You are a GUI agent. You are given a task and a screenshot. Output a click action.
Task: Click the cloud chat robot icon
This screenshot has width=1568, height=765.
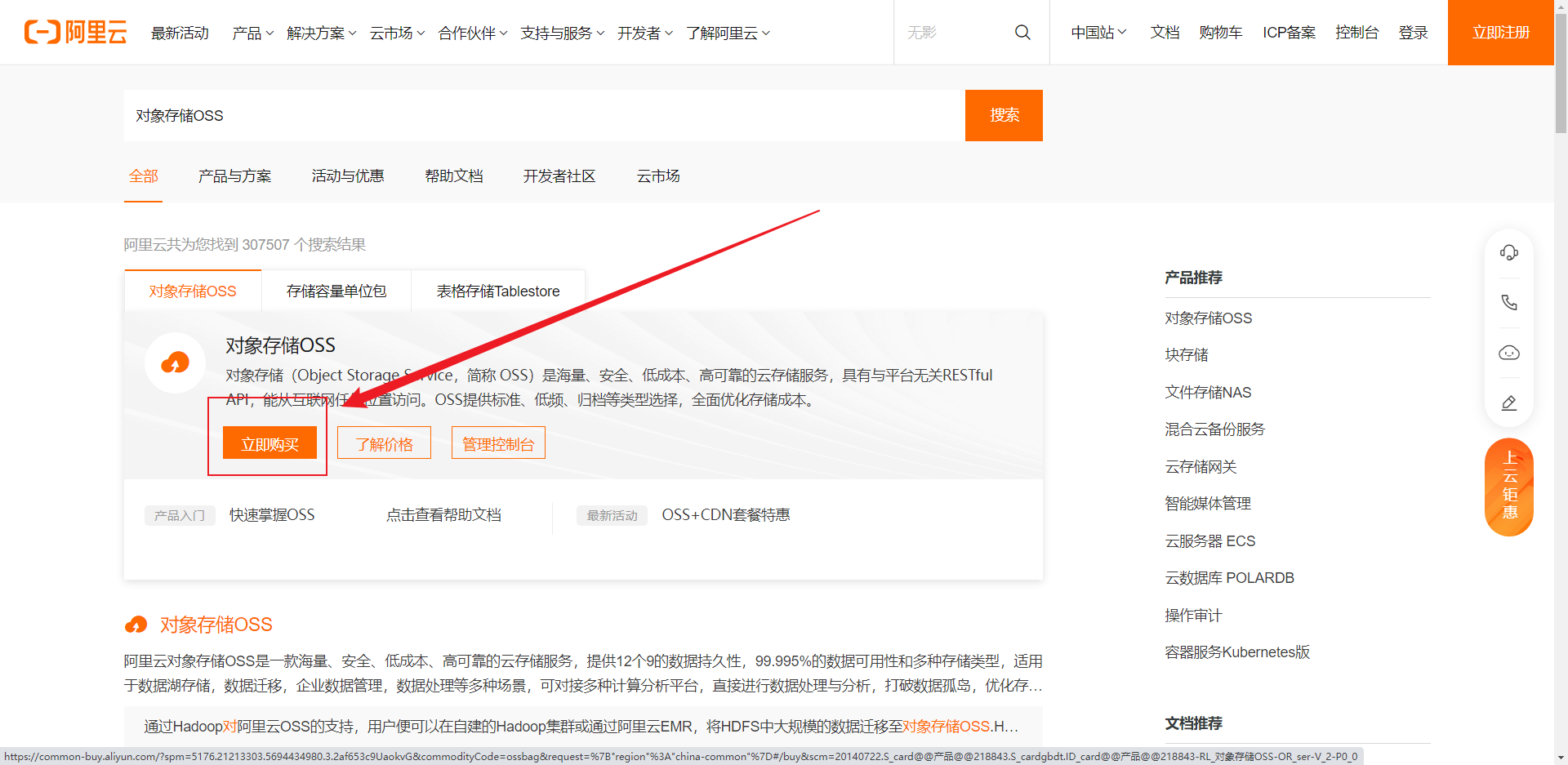point(1509,353)
